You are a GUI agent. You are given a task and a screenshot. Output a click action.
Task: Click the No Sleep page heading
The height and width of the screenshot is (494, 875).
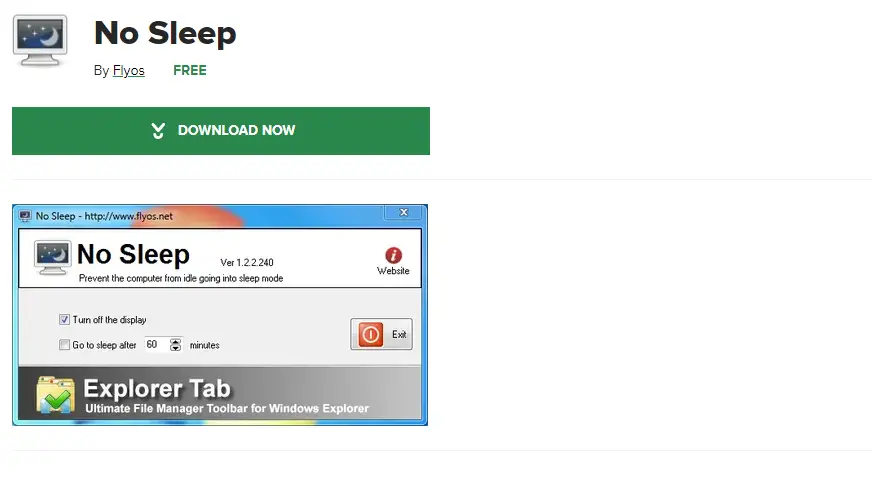[x=165, y=33]
